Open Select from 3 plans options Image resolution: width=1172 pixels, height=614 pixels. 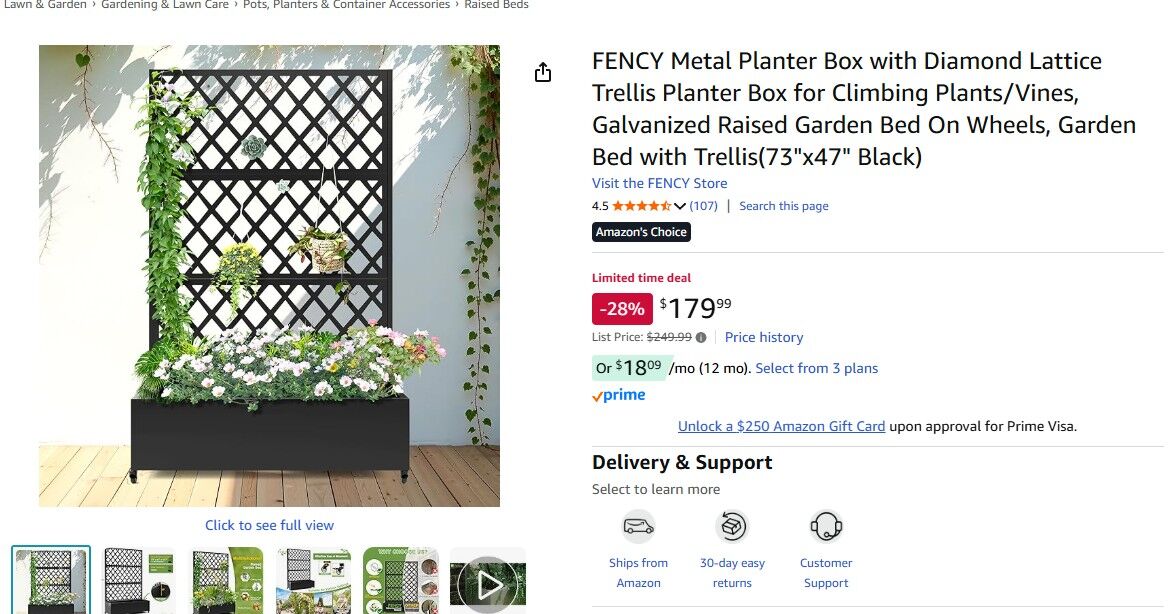tap(816, 368)
